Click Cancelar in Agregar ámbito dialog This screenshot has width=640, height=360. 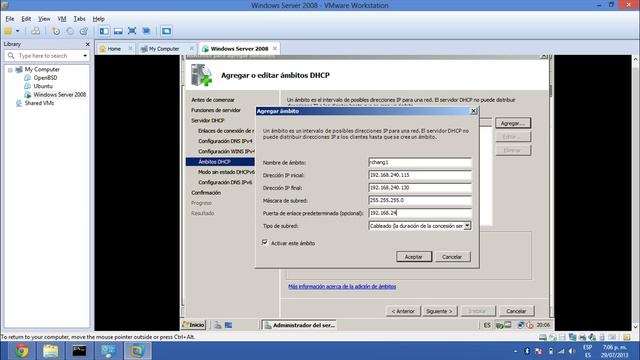point(452,257)
